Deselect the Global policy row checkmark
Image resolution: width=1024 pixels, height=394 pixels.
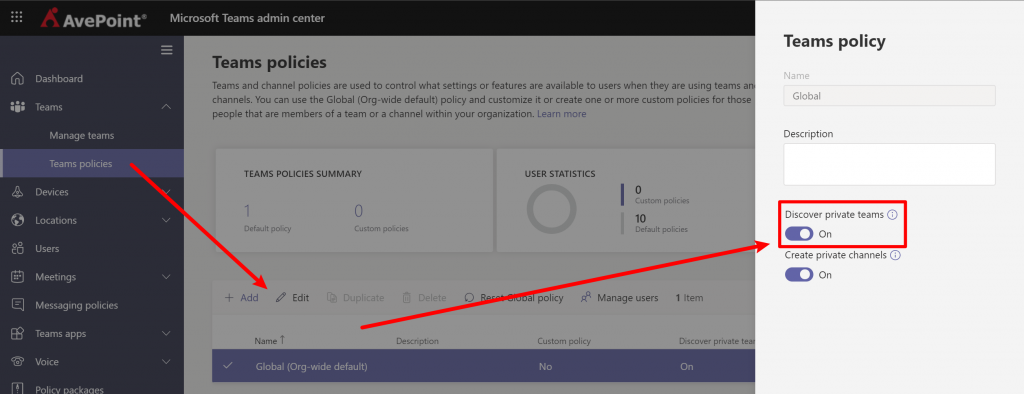coord(228,366)
